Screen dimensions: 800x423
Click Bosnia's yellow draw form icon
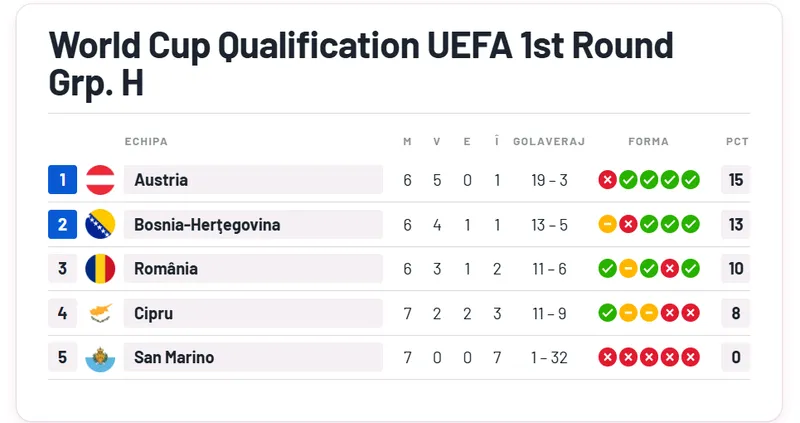pyautogui.click(x=607, y=225)
